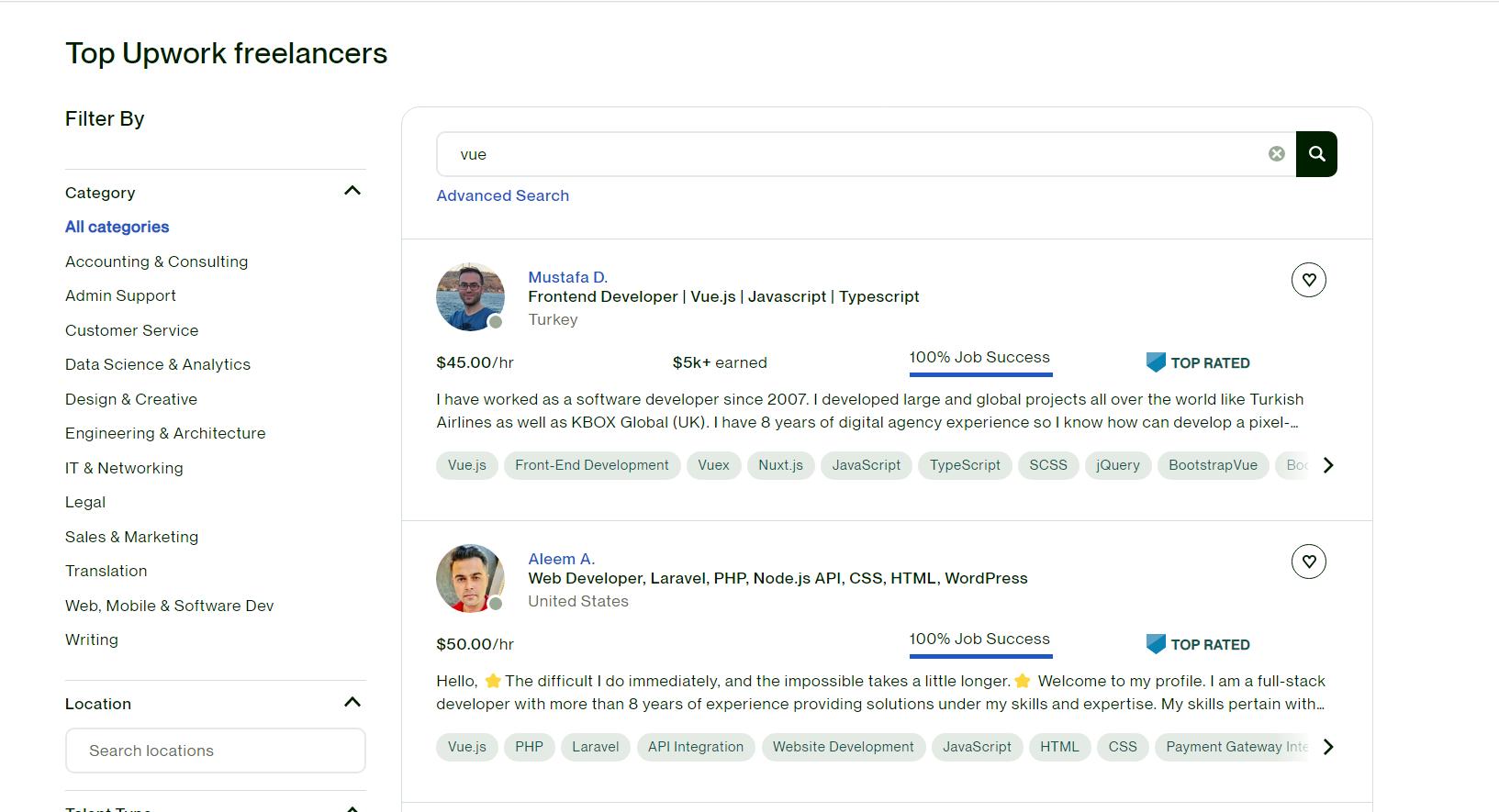
Task: Click Mustafa's Top Rated badge
Action: coord(1198,362)
